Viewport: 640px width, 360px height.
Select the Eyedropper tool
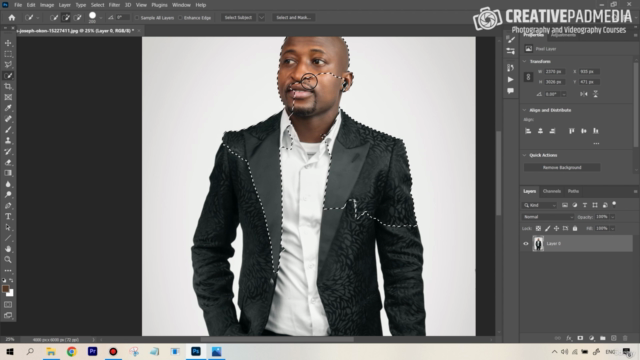coord(8,108)
